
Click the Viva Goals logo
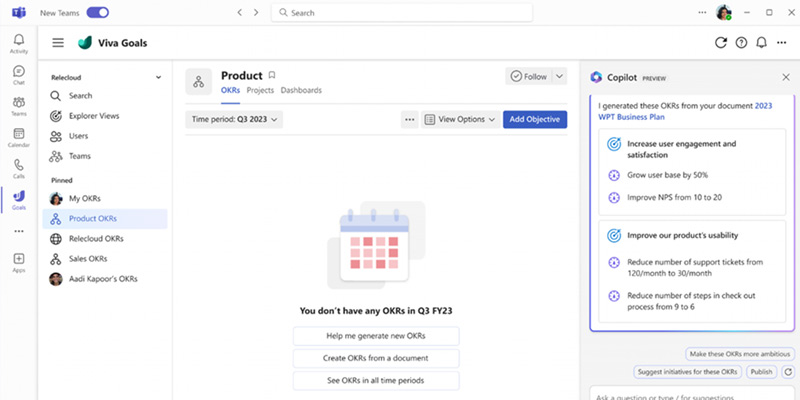tap(85, 43)
